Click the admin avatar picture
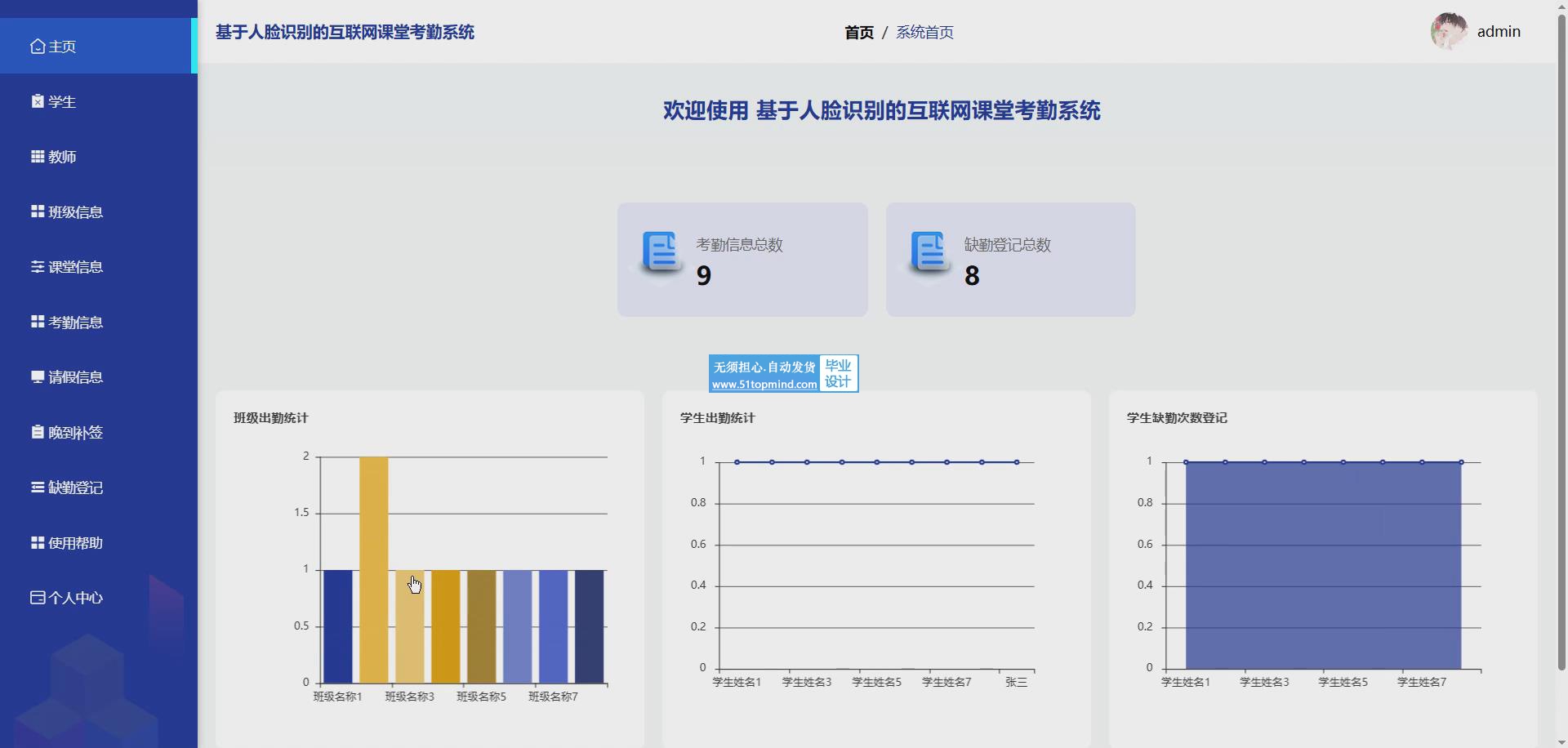 pyautogui.click(x=1449, y=32)
